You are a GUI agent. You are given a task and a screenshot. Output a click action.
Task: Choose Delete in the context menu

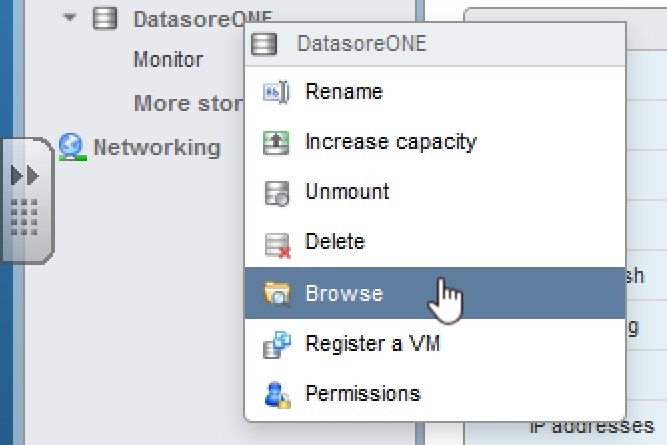tap(334, 242)
